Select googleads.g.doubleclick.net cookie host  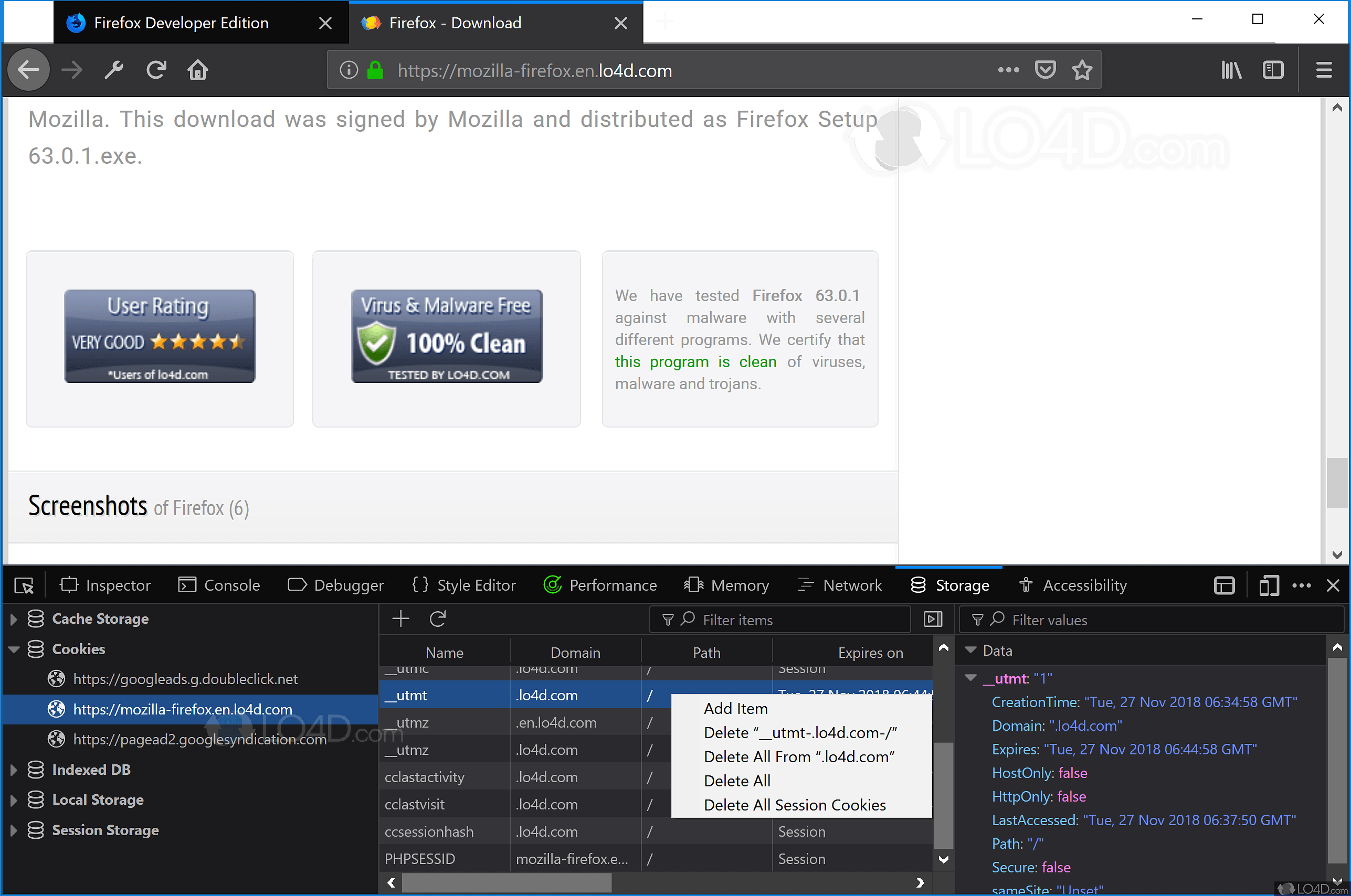click(x=185, y=679)
